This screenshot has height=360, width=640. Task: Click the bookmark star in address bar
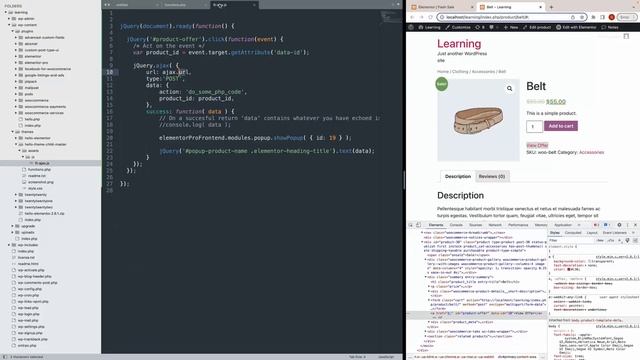(x=582, y=17)
